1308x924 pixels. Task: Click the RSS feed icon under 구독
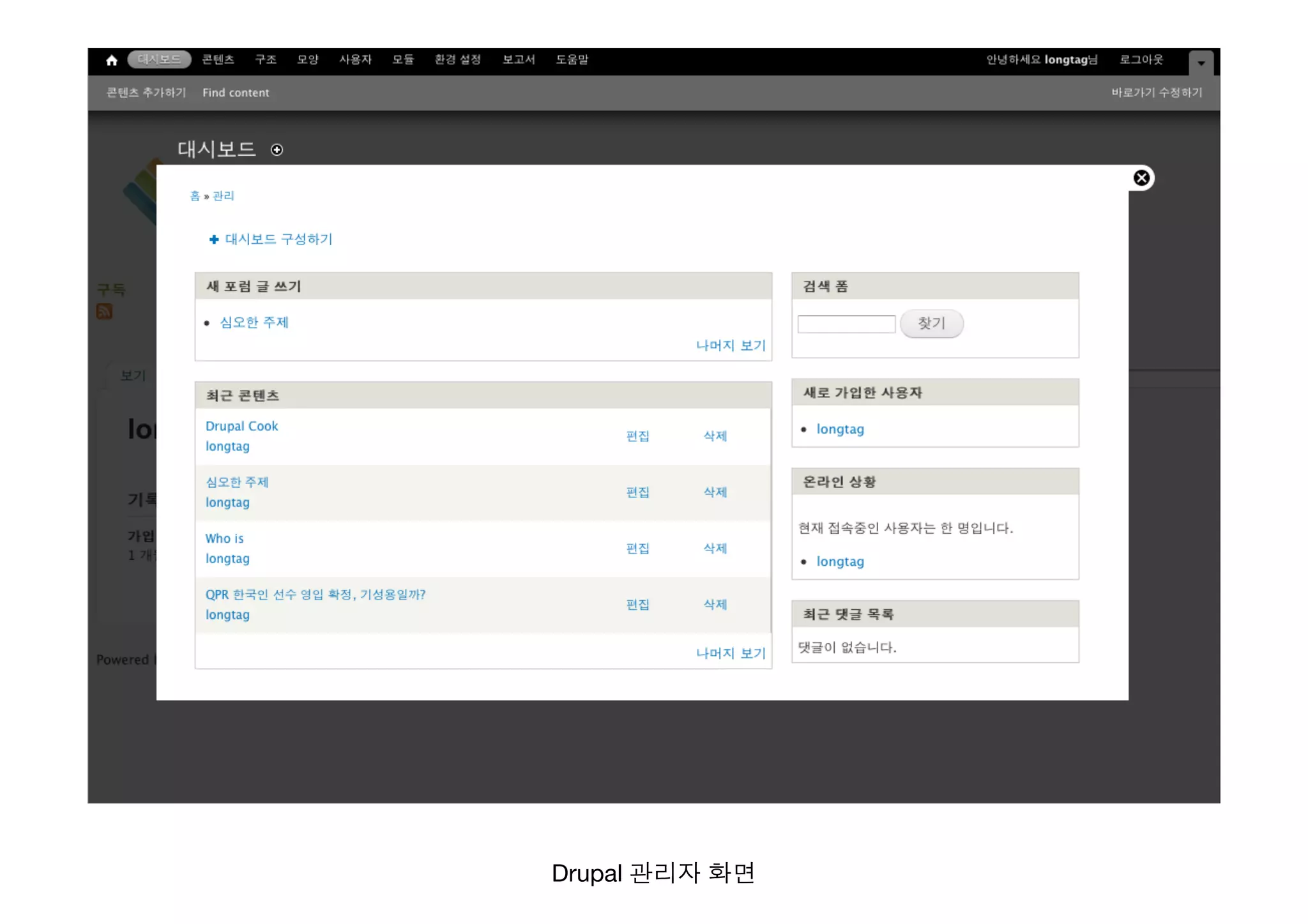click(x=104, y=312)
